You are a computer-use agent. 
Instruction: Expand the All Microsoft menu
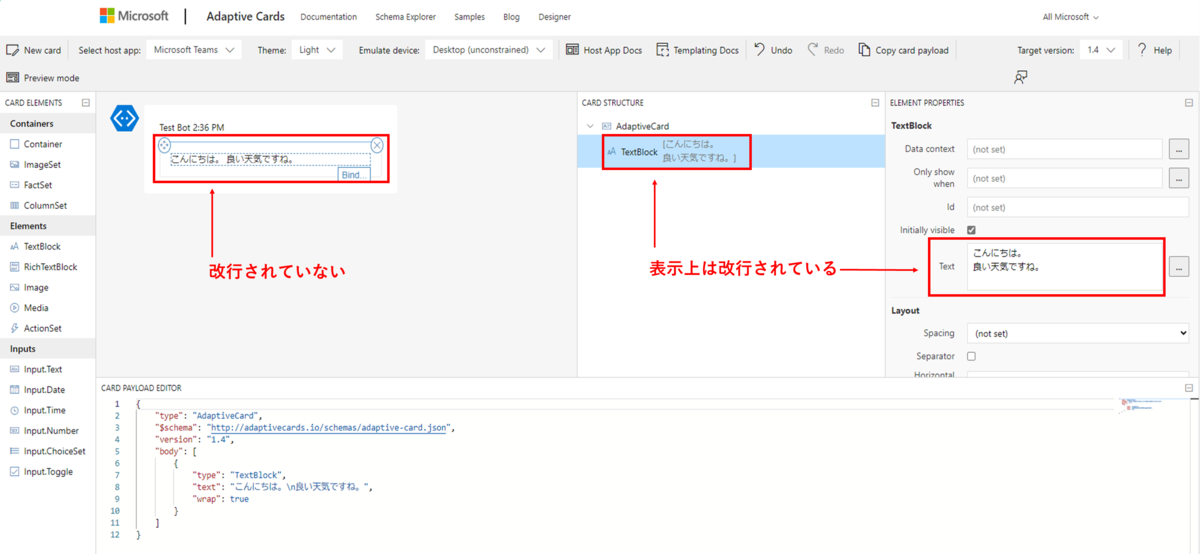(1070, 17)
